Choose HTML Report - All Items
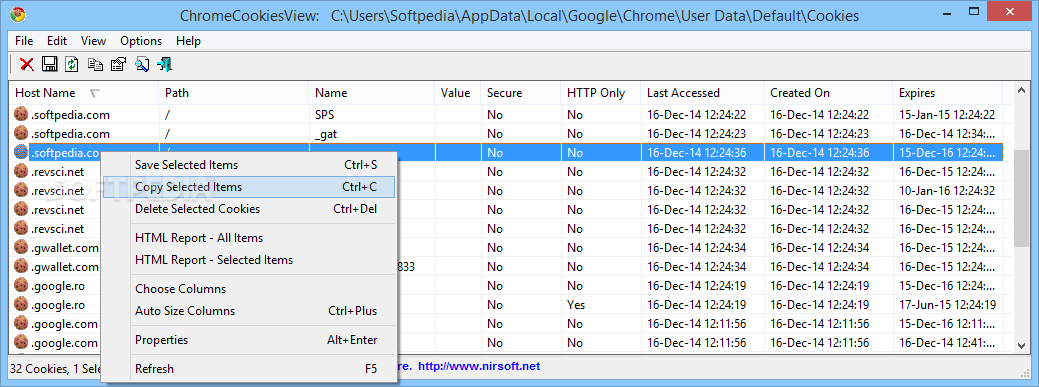 pyautogui.click(x=249, y=238)
